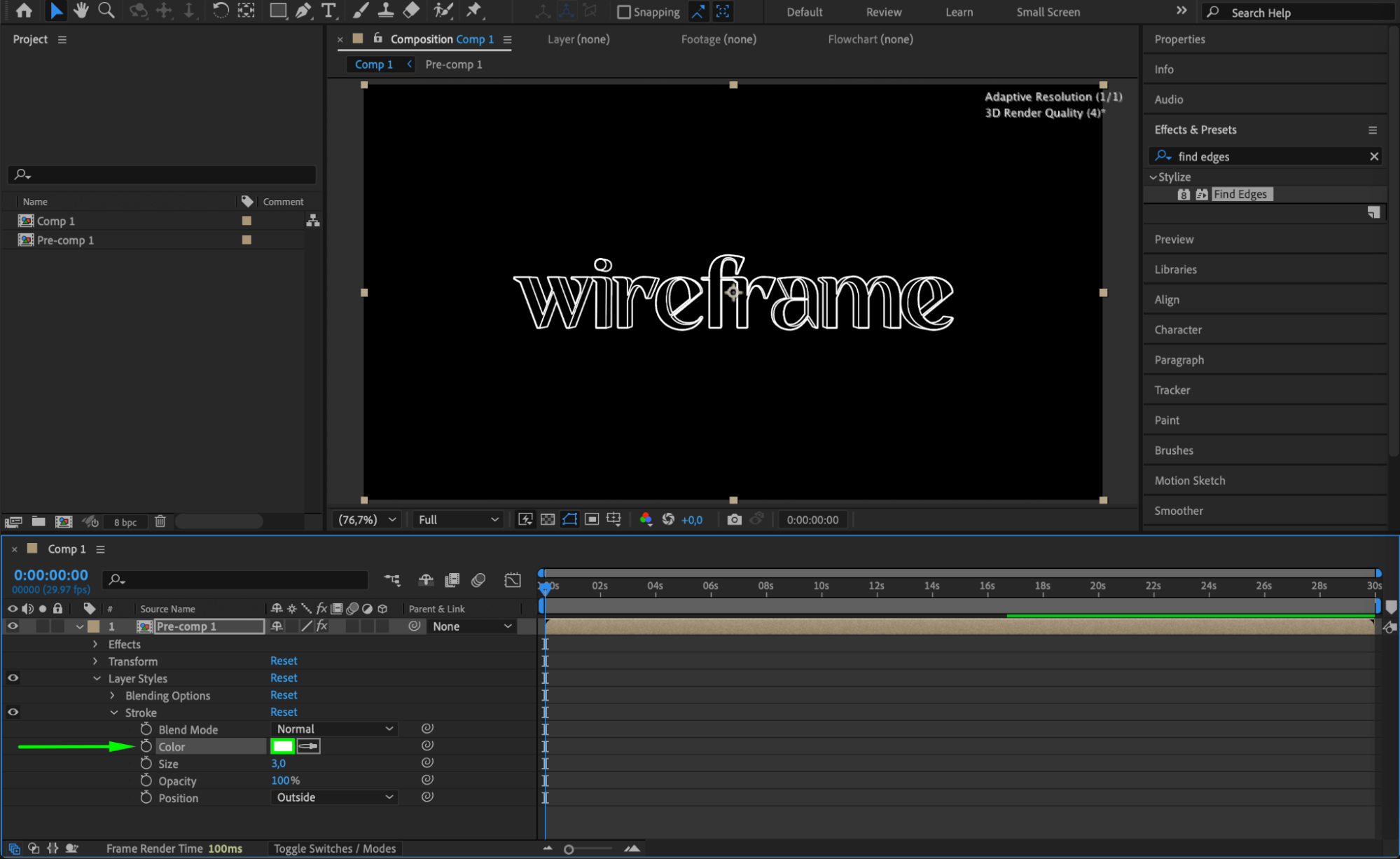This screenshot has height=859, width=1400.
Task: Click Toggle Switches / Modes button
Action: (x=334, y=848)
